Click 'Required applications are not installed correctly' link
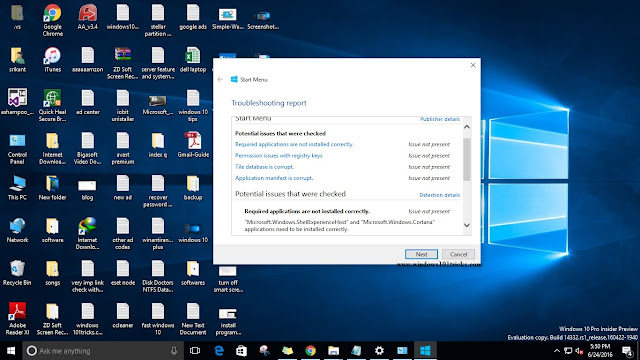640x360 pixels. pos(294,144)
